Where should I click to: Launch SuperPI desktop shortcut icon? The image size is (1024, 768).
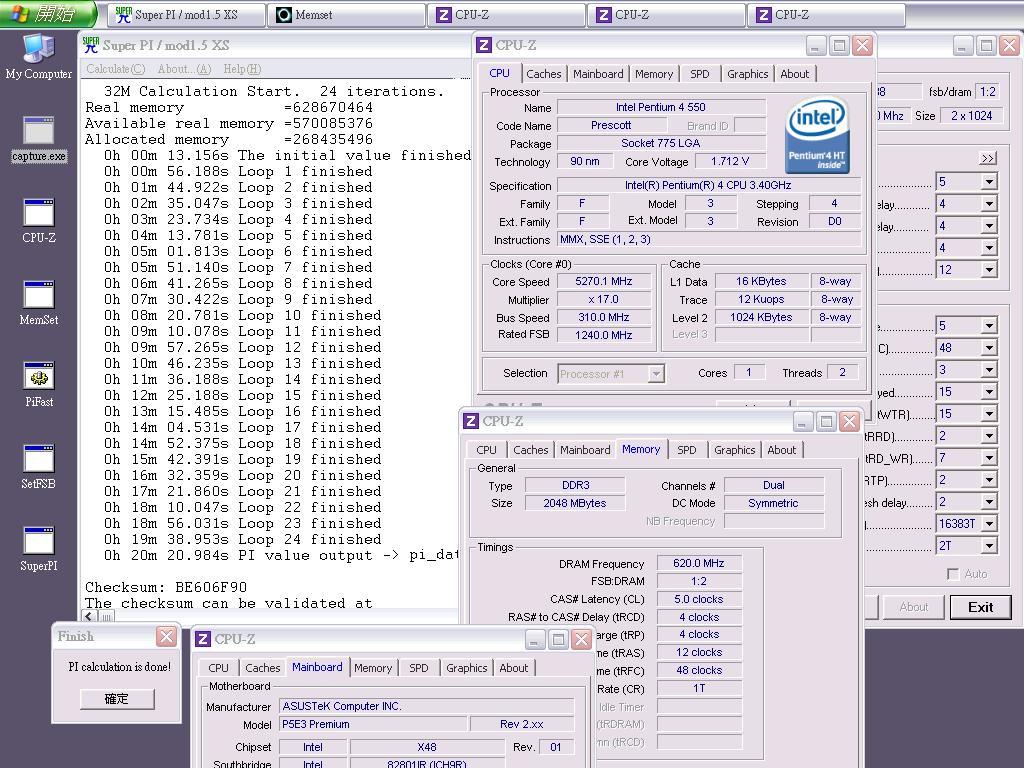tap(39, 549)
